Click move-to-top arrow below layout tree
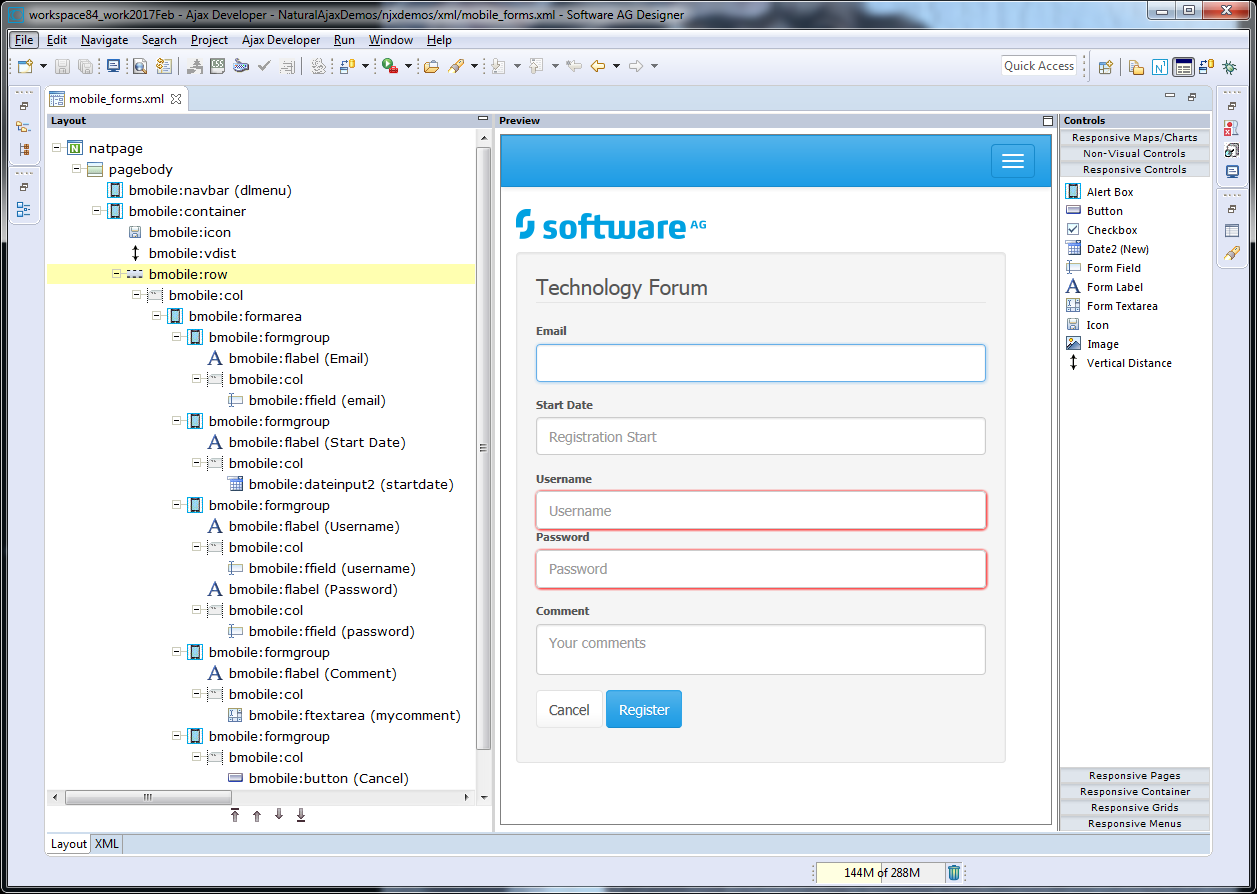Image resolution: width=1257 pixels, height=894 pixels. tap(235, 815)
